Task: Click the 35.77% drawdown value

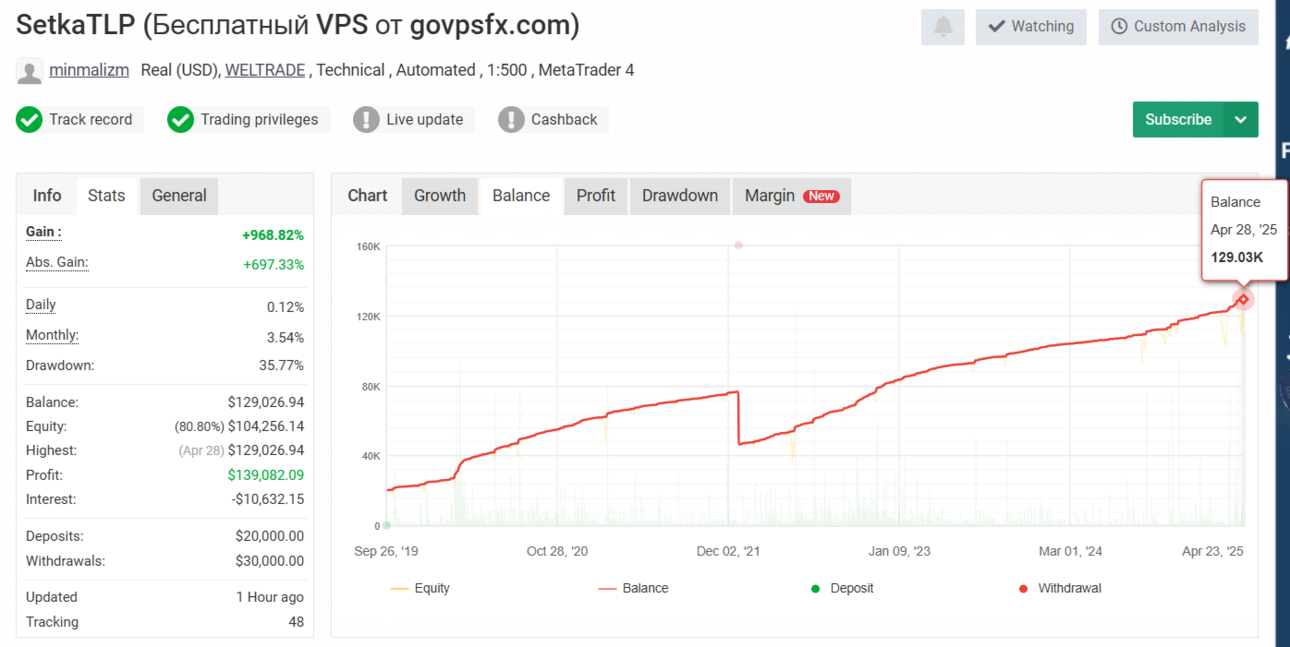Action: point(281,366)
